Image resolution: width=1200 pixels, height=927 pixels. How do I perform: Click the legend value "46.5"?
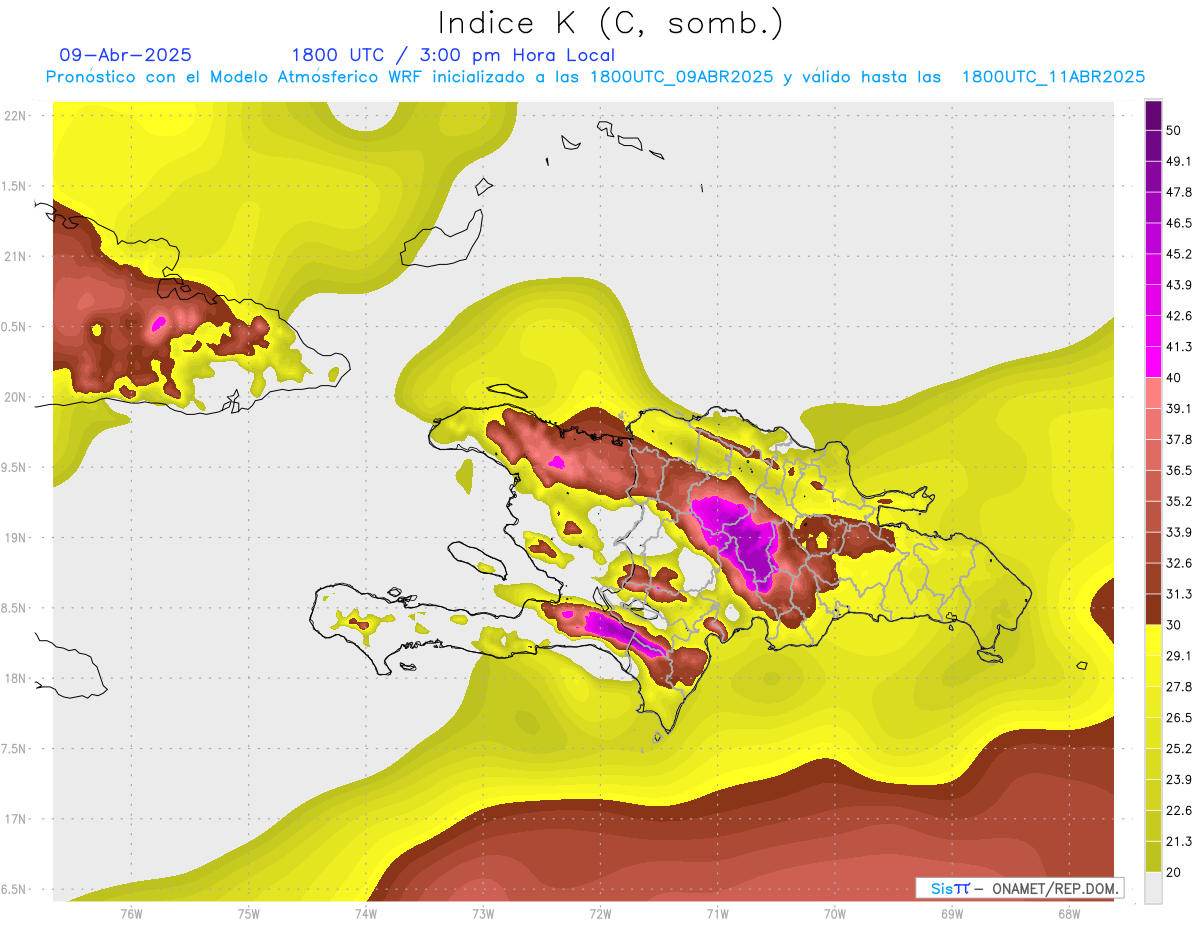1179,223
